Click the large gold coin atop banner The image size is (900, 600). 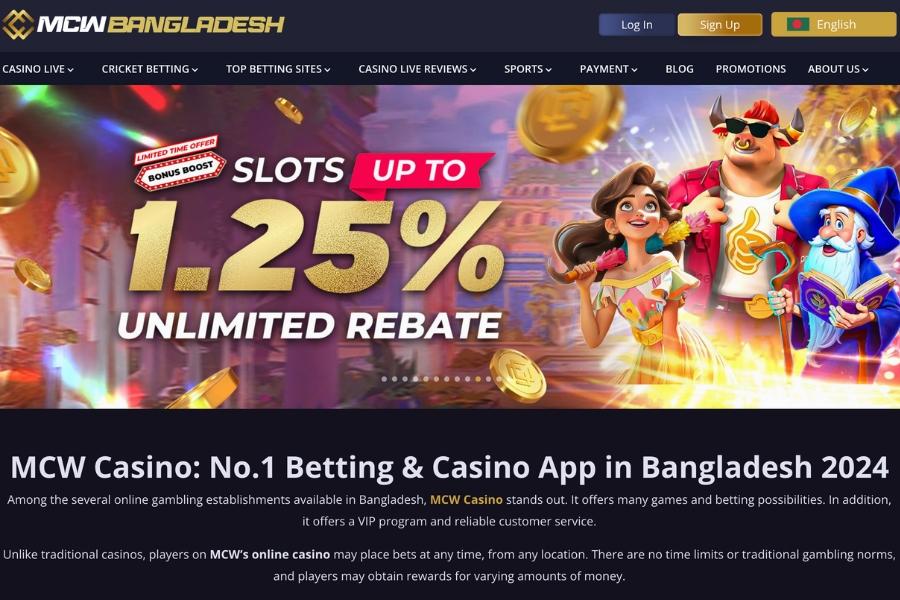570,122
